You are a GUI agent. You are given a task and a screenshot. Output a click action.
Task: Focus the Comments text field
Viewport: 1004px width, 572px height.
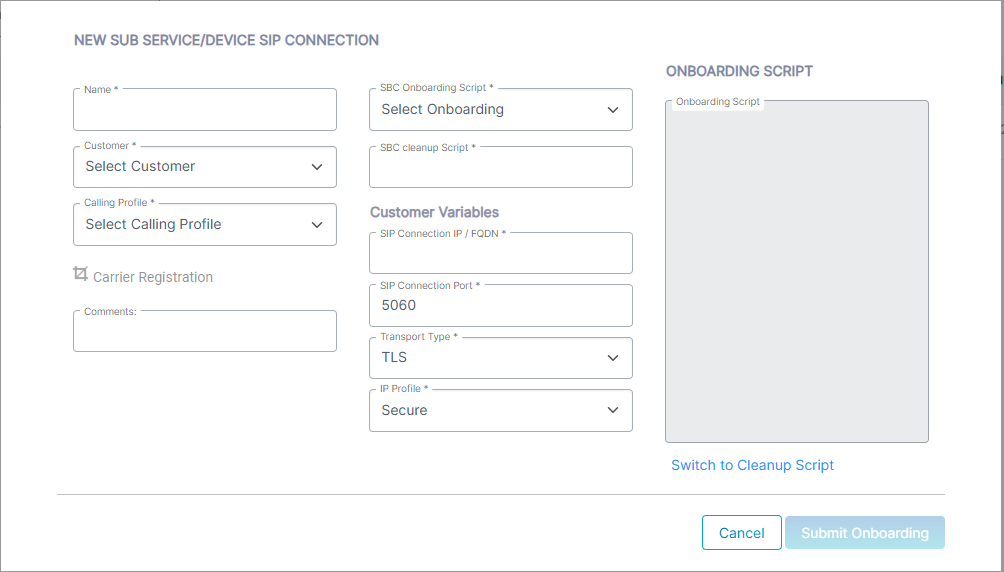click(205, 331)
